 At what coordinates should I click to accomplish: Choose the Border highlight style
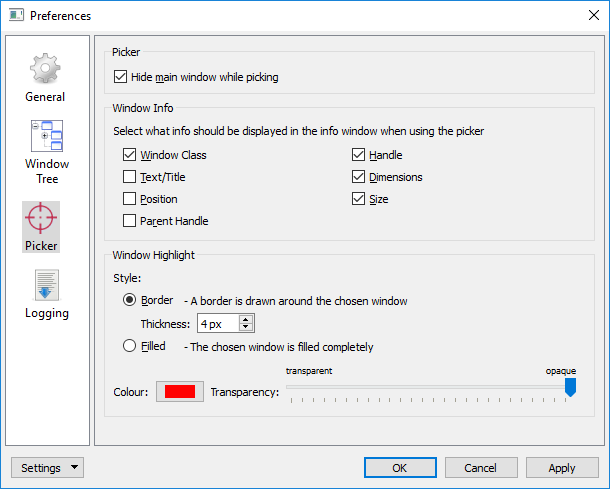[129, 300]
